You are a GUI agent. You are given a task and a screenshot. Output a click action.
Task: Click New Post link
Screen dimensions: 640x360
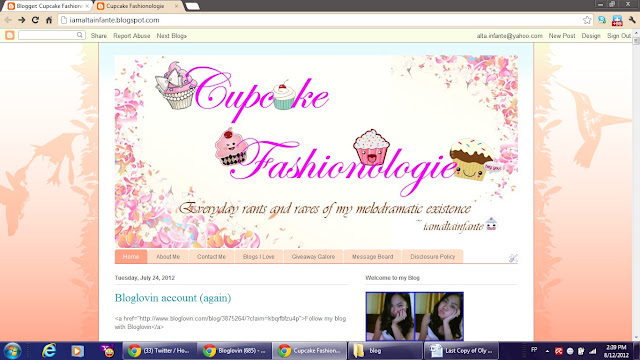click(x=562, y=36)
